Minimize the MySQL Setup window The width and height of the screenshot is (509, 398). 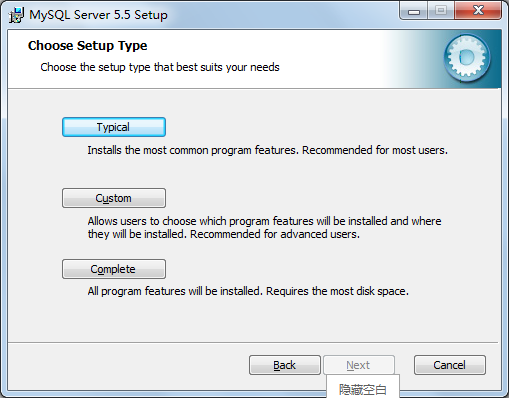click(x=414, y=11)
